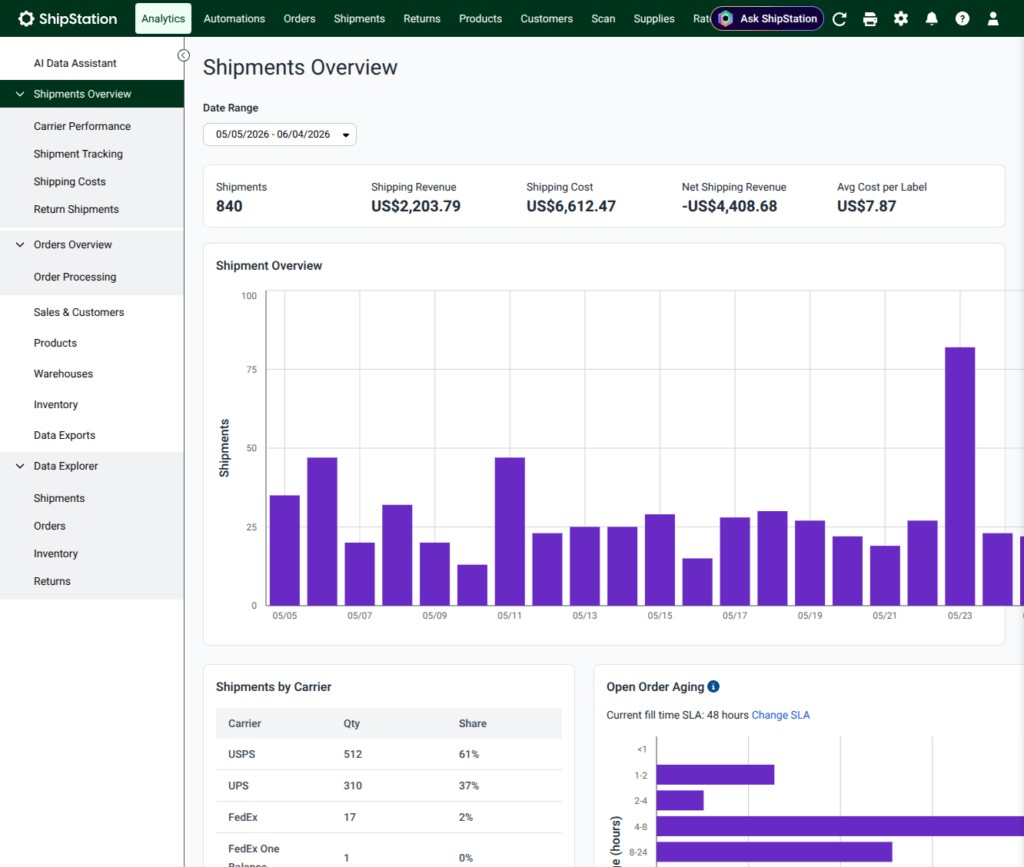Open Products in the sidebar
1024x867 pixels.
(55, 343)
